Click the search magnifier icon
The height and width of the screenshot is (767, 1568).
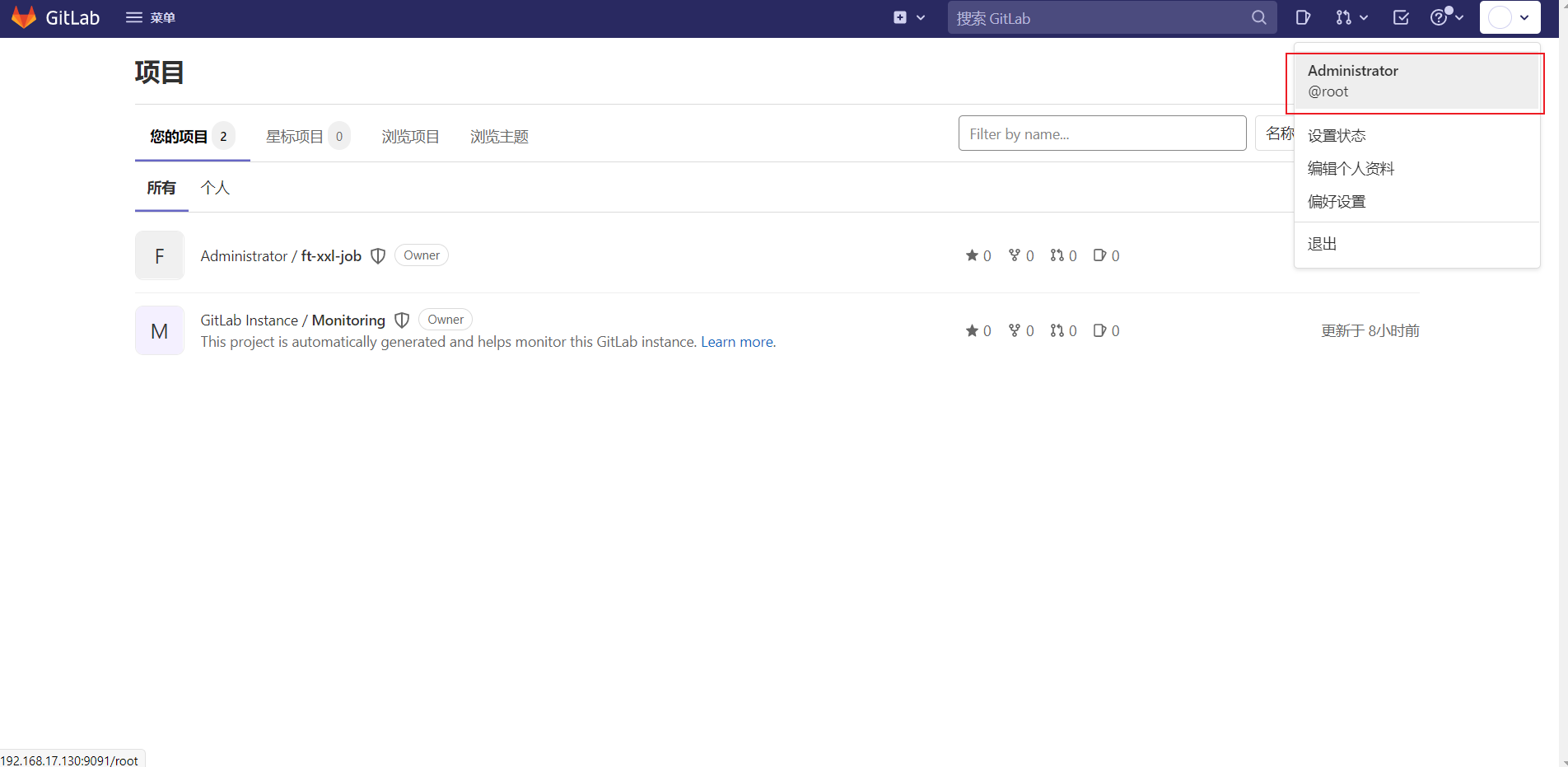pos(1258,17)
